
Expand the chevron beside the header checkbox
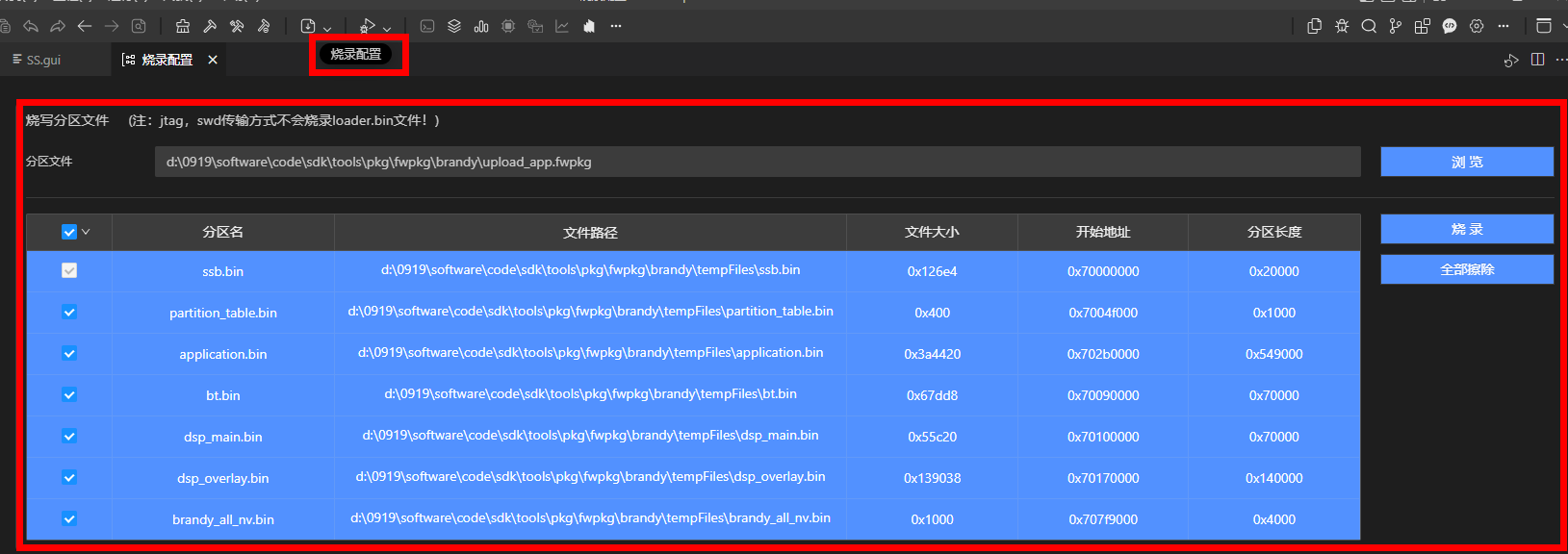click(86, 232)
